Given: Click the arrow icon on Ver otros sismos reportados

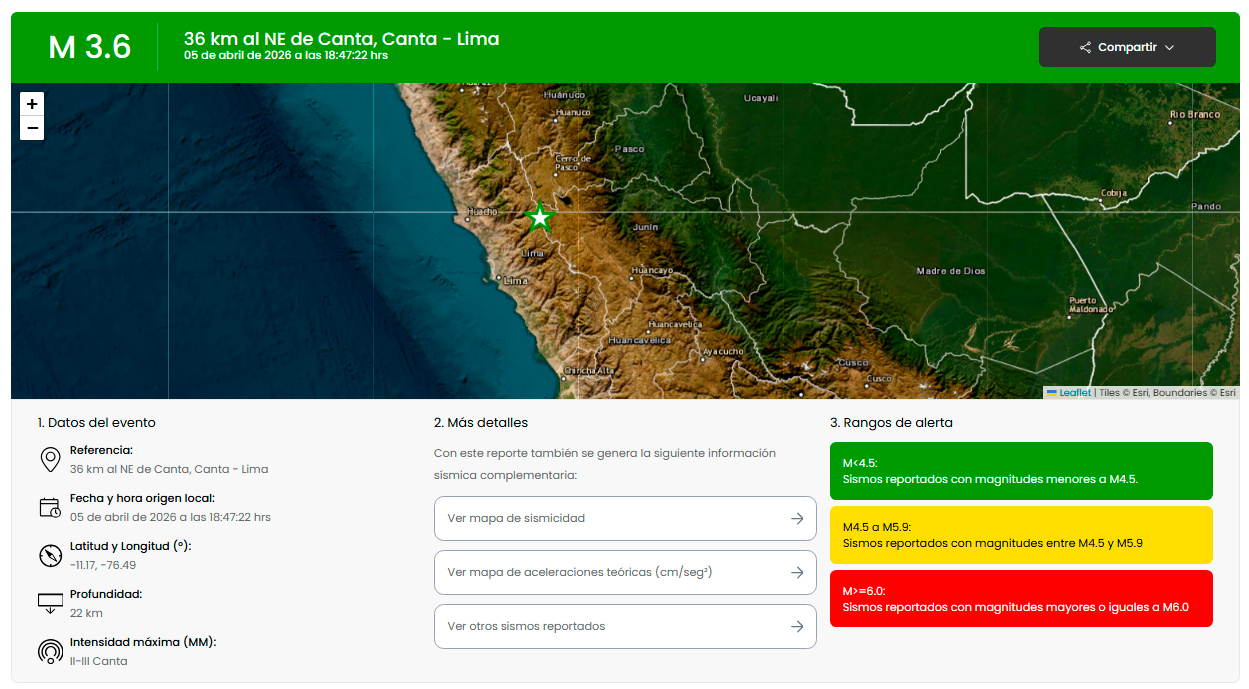Looking at the screenshot, I should point(797,626).
